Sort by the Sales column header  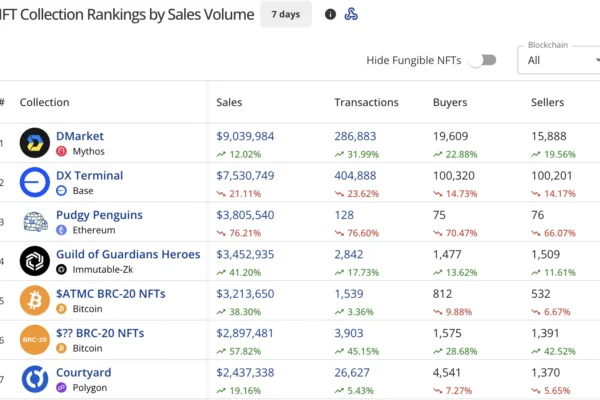pyautogui.click(x=229, y=102)
